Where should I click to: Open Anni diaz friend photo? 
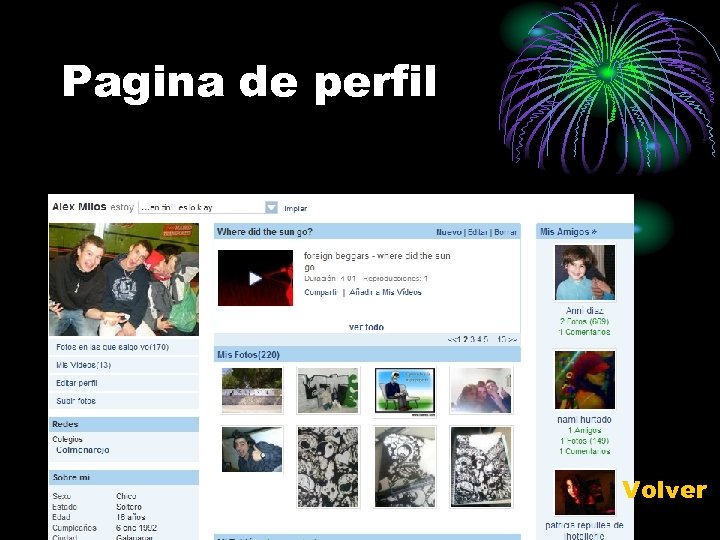pyautogui.click(x=585, y=272)
